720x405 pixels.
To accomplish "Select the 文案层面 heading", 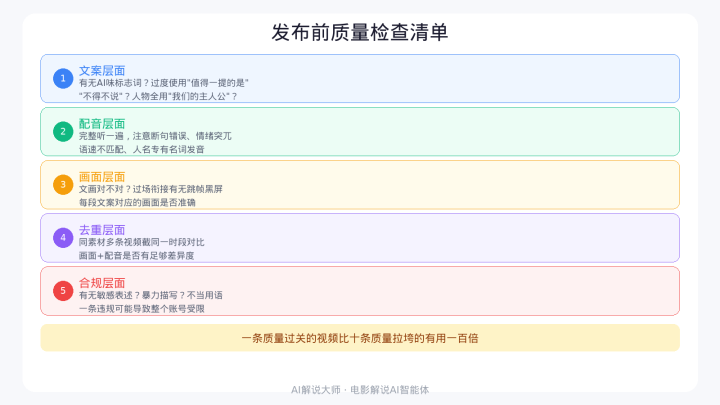I will coord(102,70).
